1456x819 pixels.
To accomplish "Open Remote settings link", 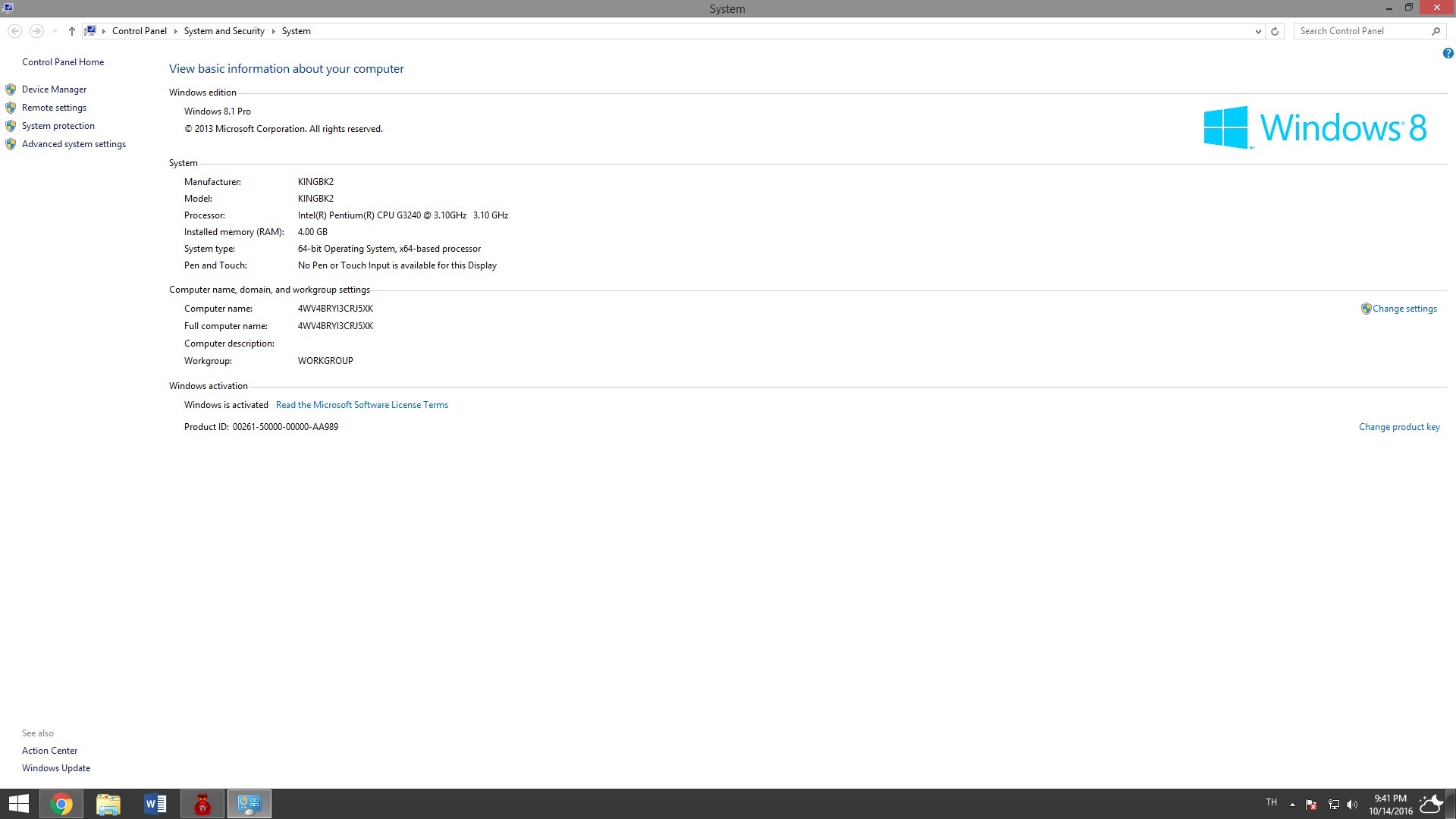I will pyautogui.click(x=54, y=108).
